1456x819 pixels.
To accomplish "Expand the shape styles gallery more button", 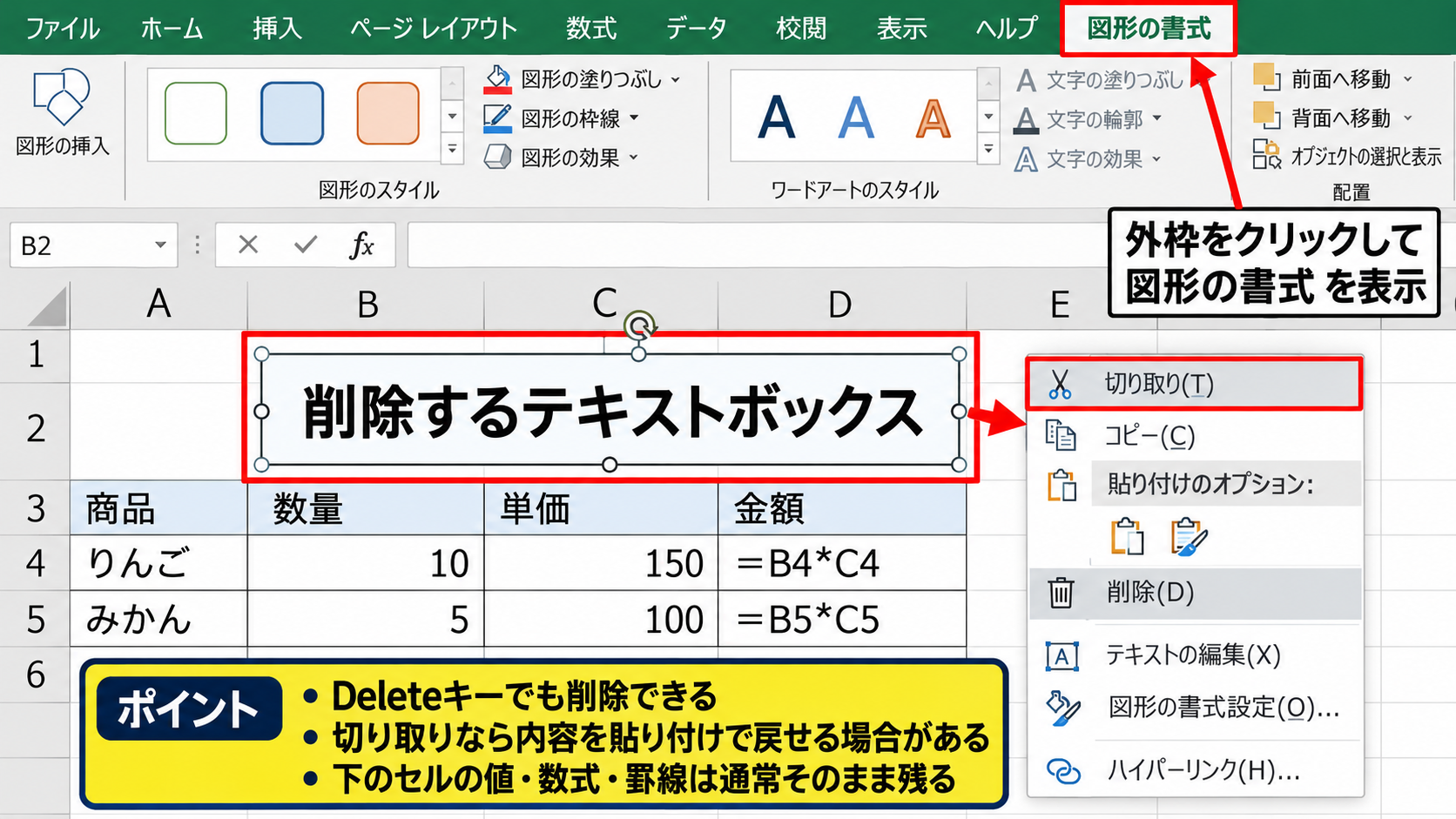I will pyautogui.click(x=452, y=150).
